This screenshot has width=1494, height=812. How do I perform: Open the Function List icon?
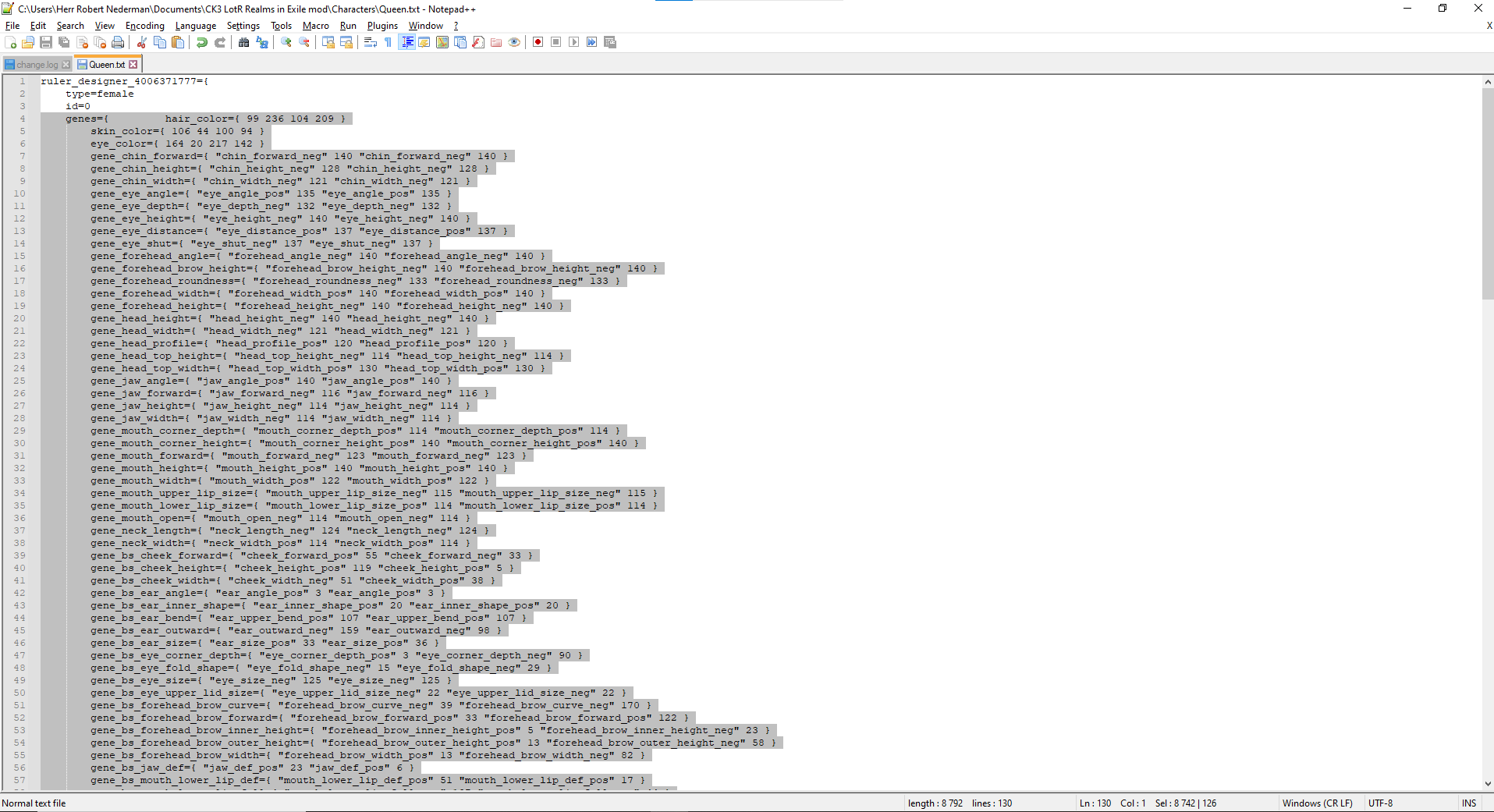point(478,42)
